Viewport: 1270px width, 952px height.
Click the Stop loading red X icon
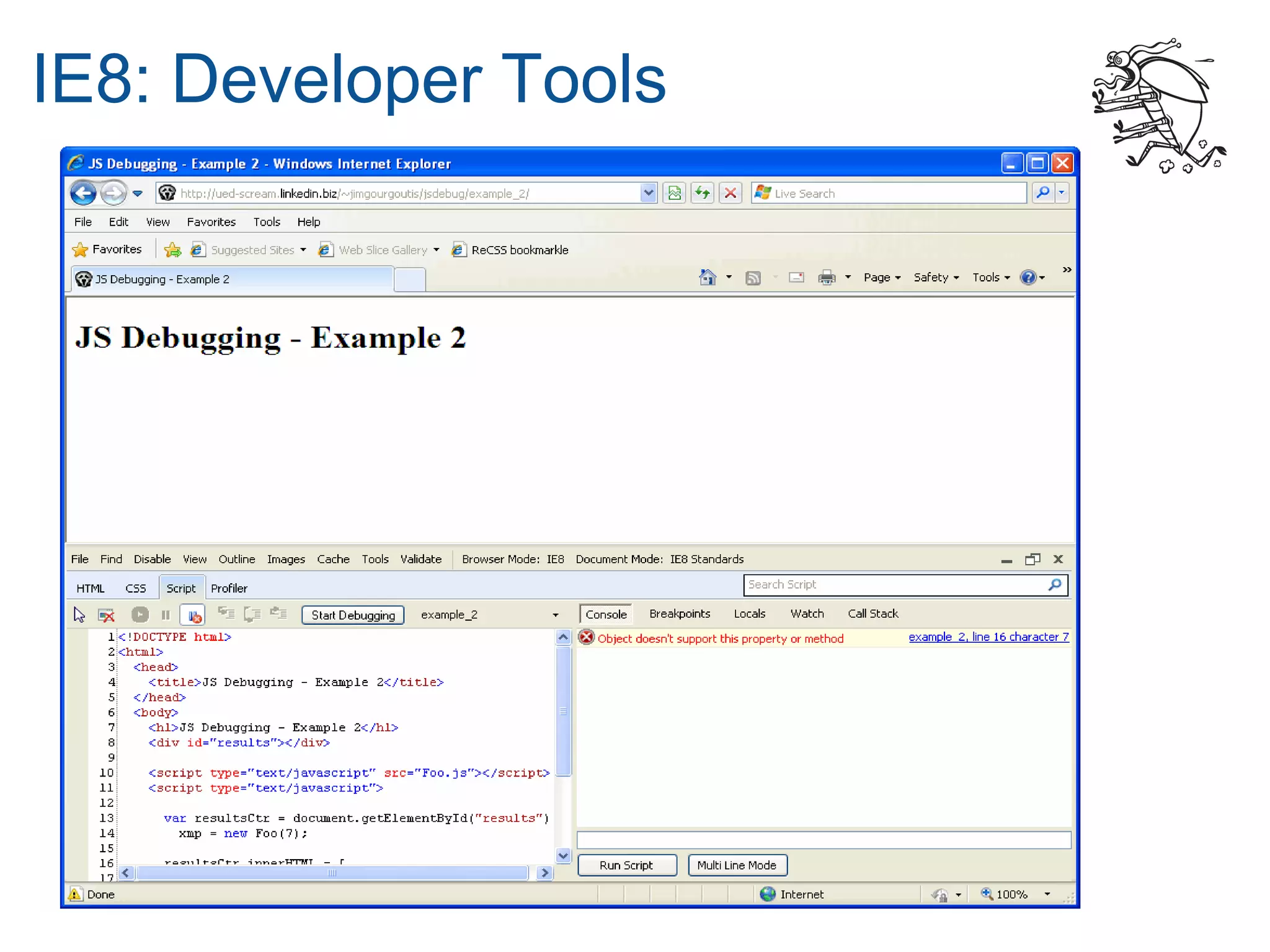click(730, 193)
